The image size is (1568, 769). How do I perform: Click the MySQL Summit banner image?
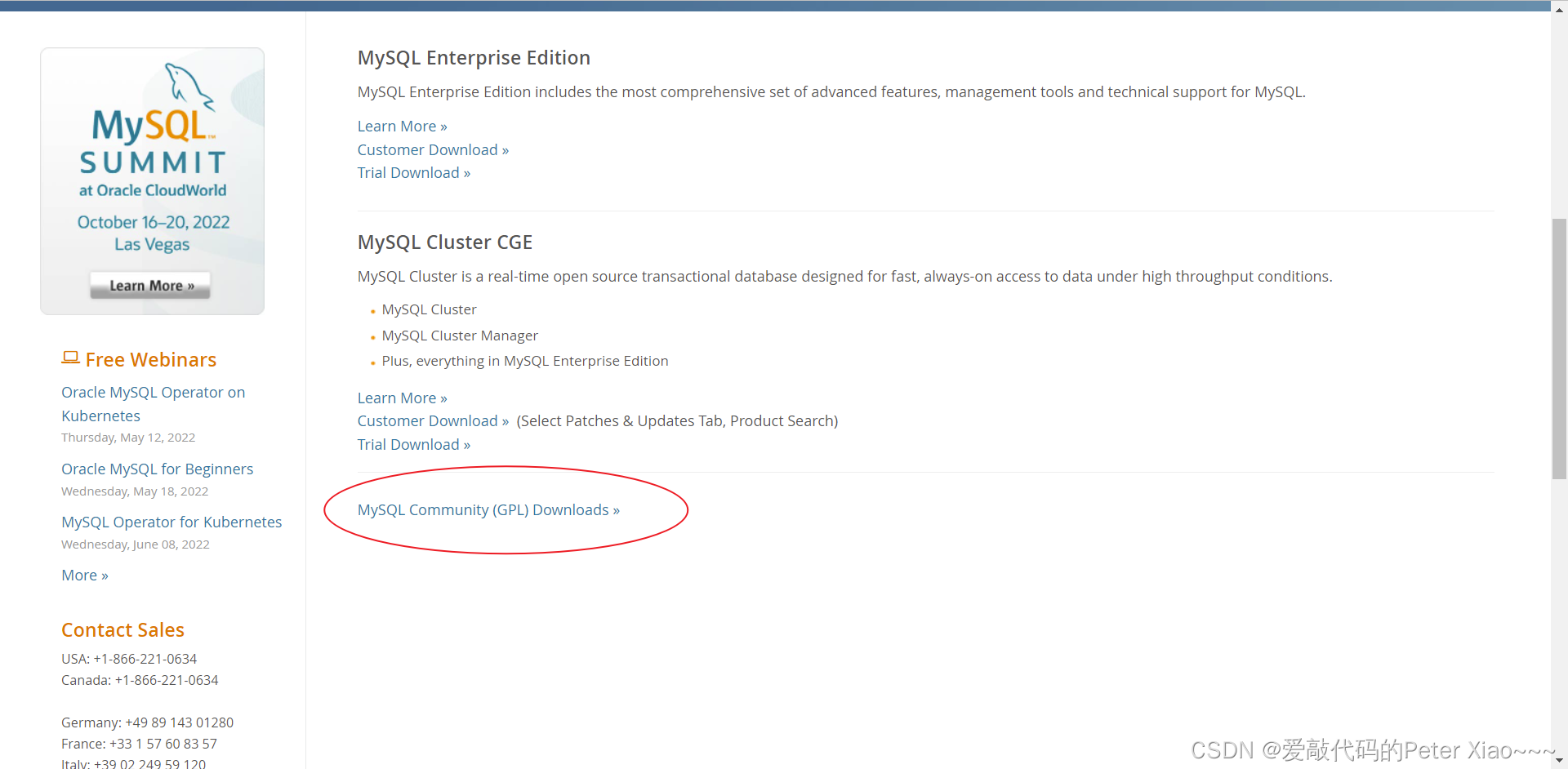[152, 181]
